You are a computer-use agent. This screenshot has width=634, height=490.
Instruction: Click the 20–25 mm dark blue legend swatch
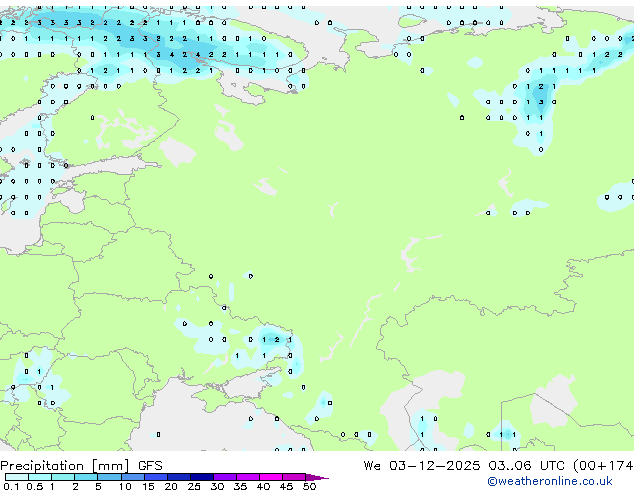coord(179,477)
